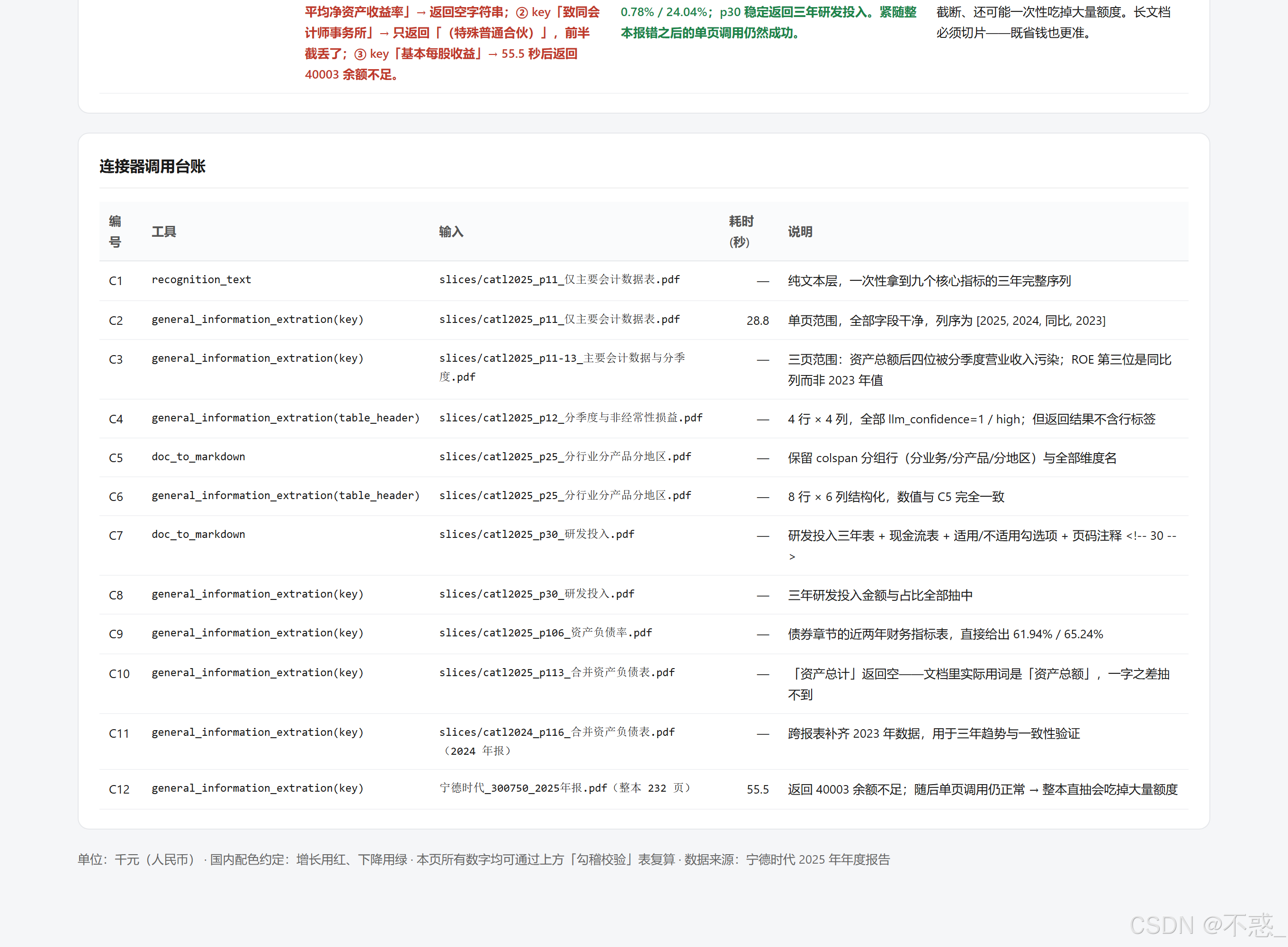The height and width of the screenshot is (947, 1288).
Task: Select C7 input catl2025_p30_研发投入.pdf
Action: pos(537,534)
